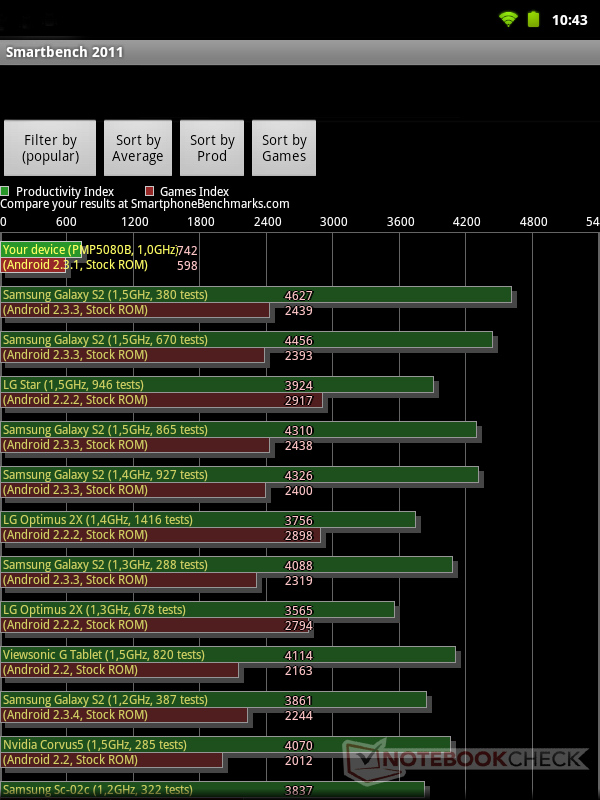Screen dimensions: 600x800
Task: Tap the Wi-Fi signal status icon
Action: point(508,19)
